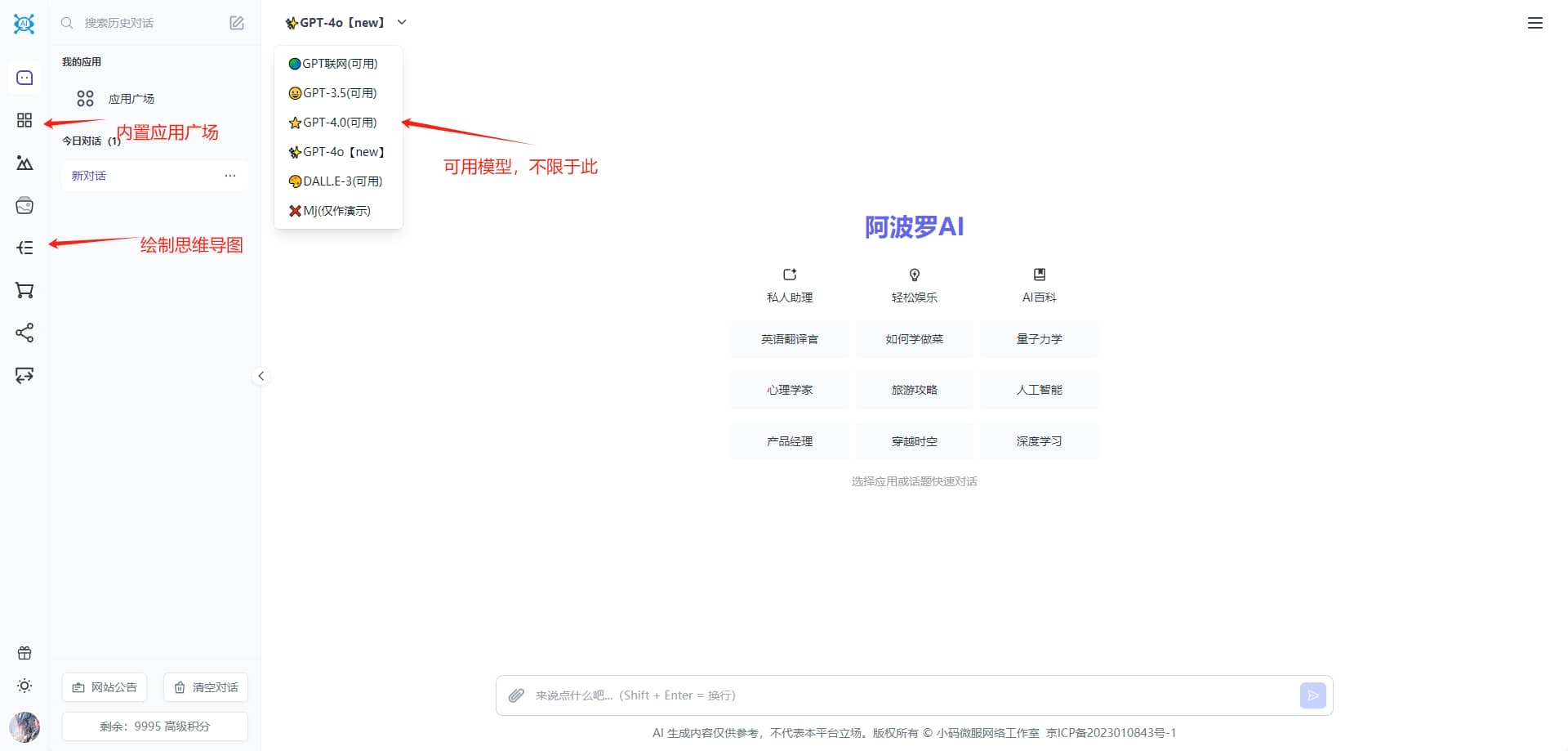Open the 新对话 three-dot options menu
This screenshot has width=1568, height=751.
click(230, 176)
